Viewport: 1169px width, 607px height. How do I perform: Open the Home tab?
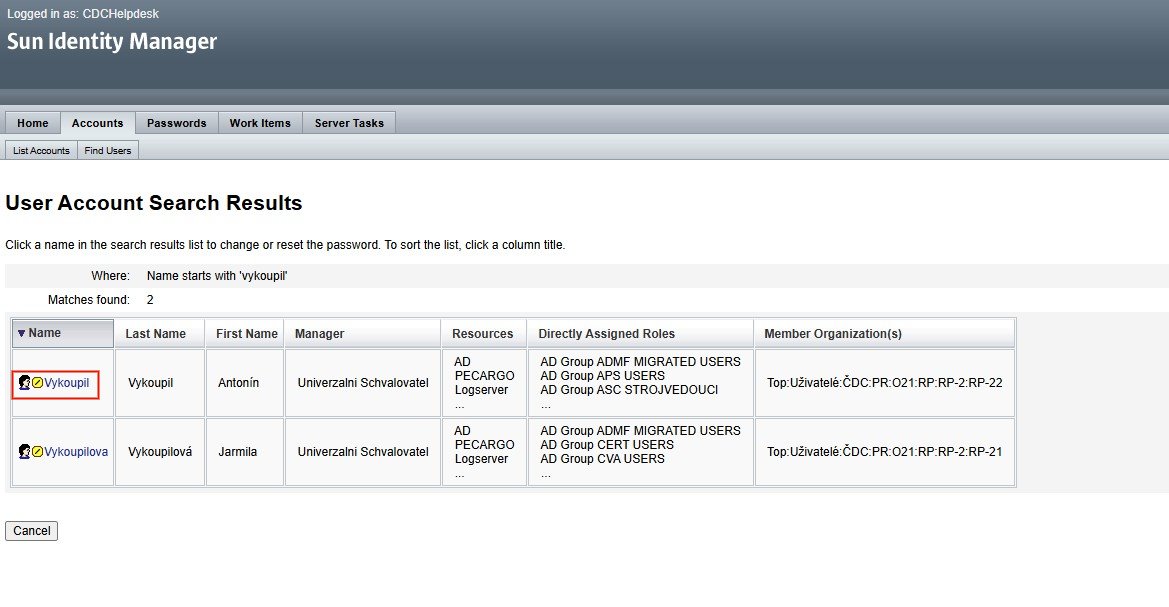[x=33, y=123]
